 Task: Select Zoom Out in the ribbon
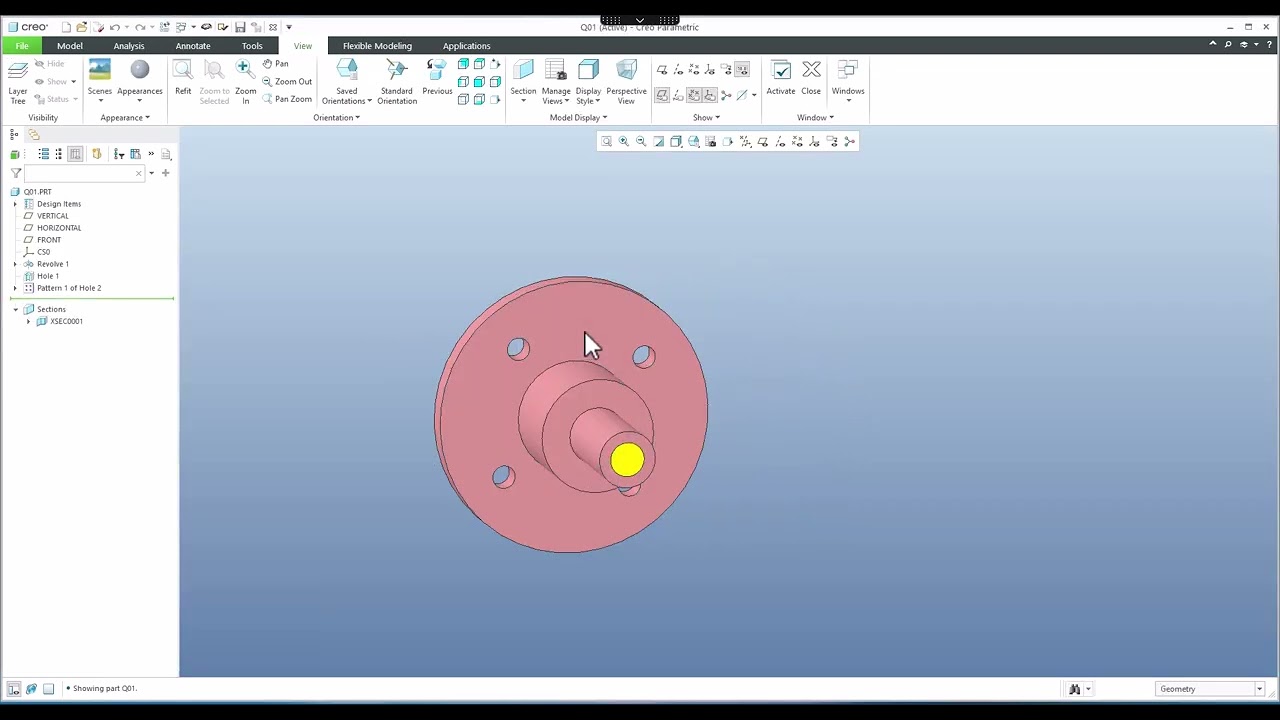tap(287, 82)
